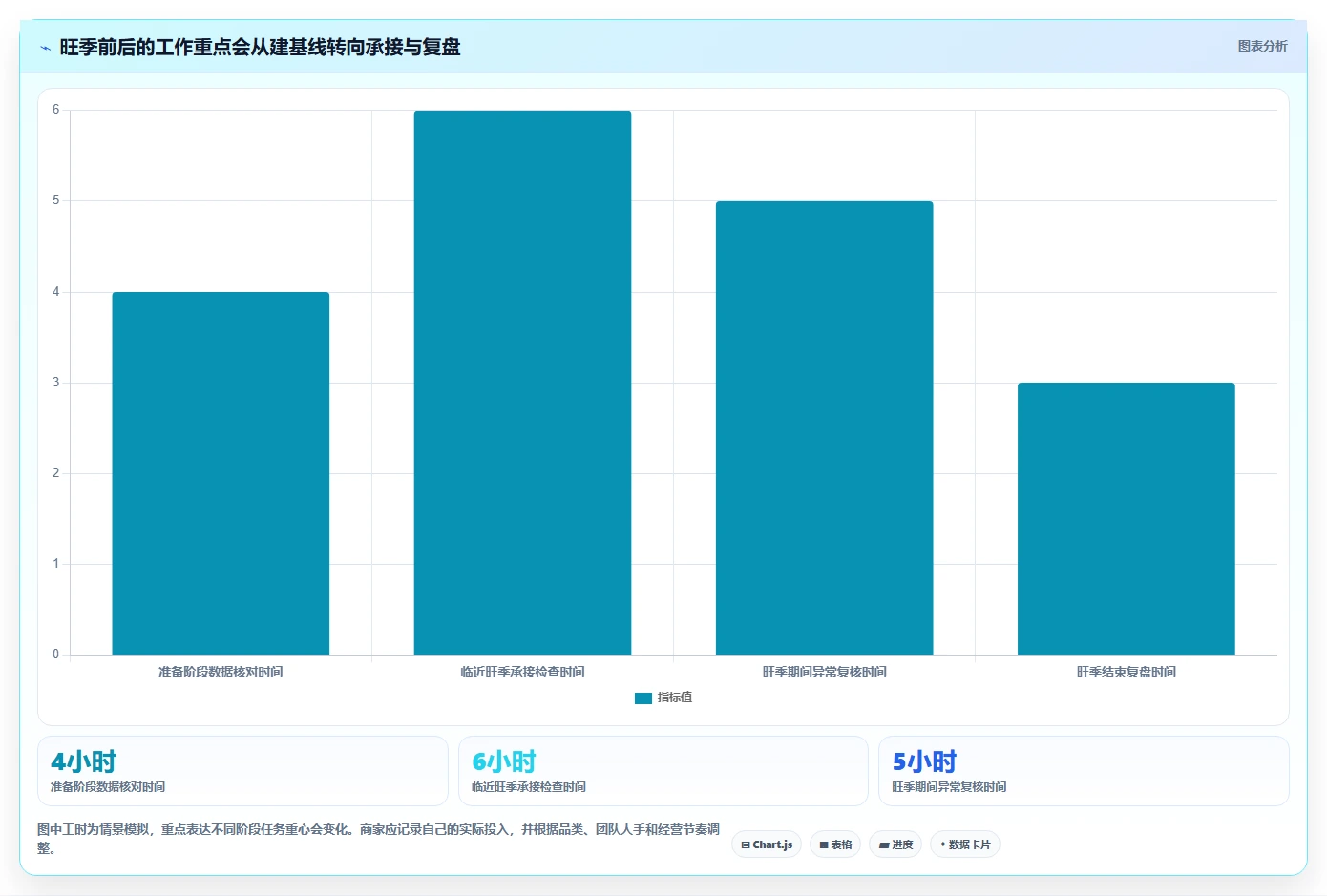Click the 进度 tag chip
The width and height of the screenshot is (1327, 896).
895,844
